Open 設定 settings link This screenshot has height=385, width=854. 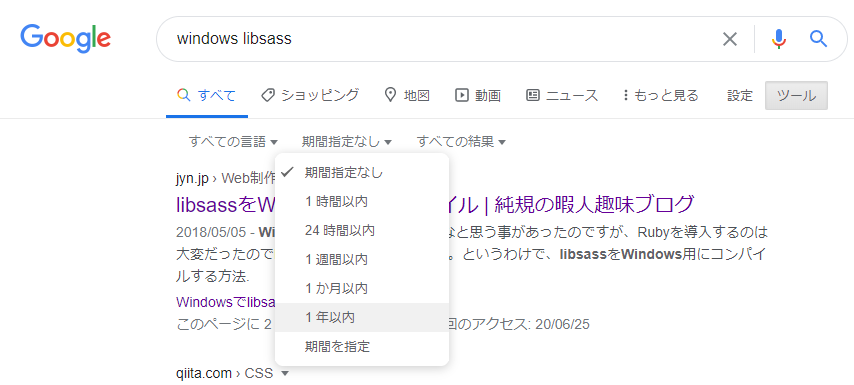coord(740,96)
